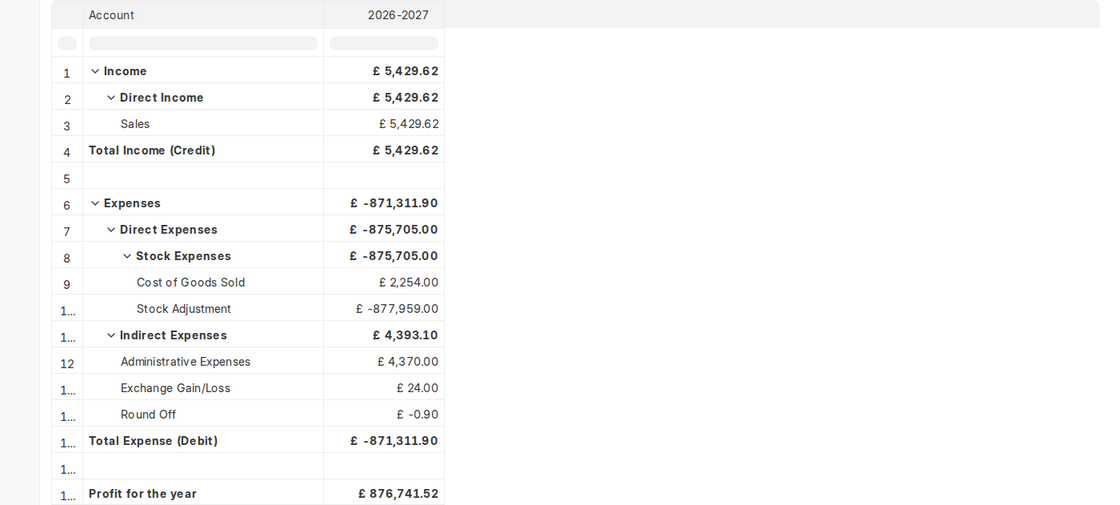Click the Direct Income label text
The height and width of the screenshot is (505, 1120).
[x=161, y=98]
